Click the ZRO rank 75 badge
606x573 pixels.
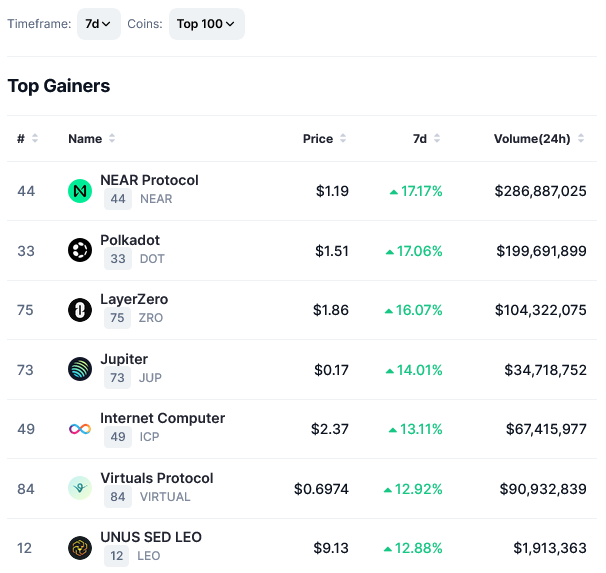(x=118, y=318)
